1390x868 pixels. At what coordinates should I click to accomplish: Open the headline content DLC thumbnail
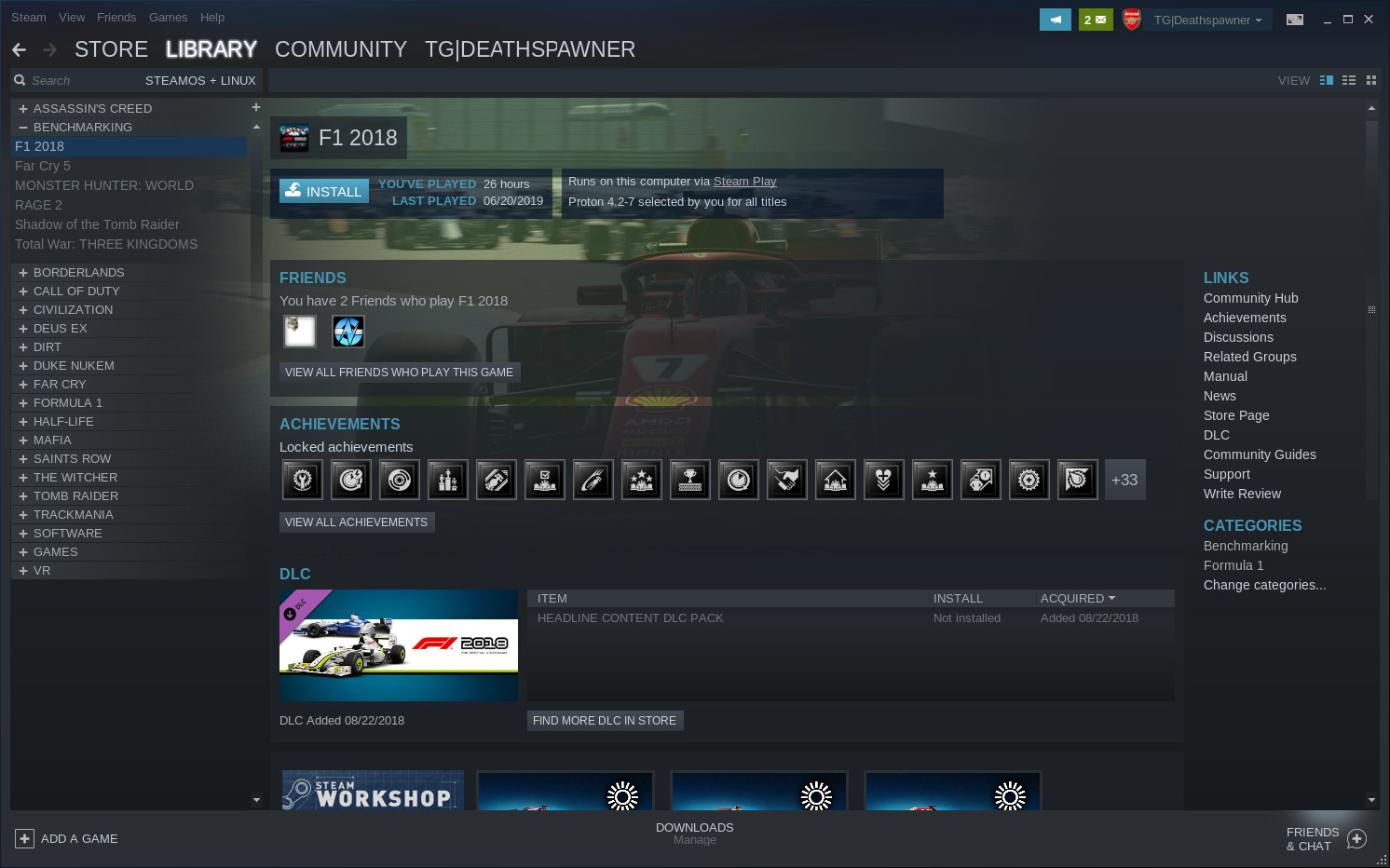click(x=399, y=645)
